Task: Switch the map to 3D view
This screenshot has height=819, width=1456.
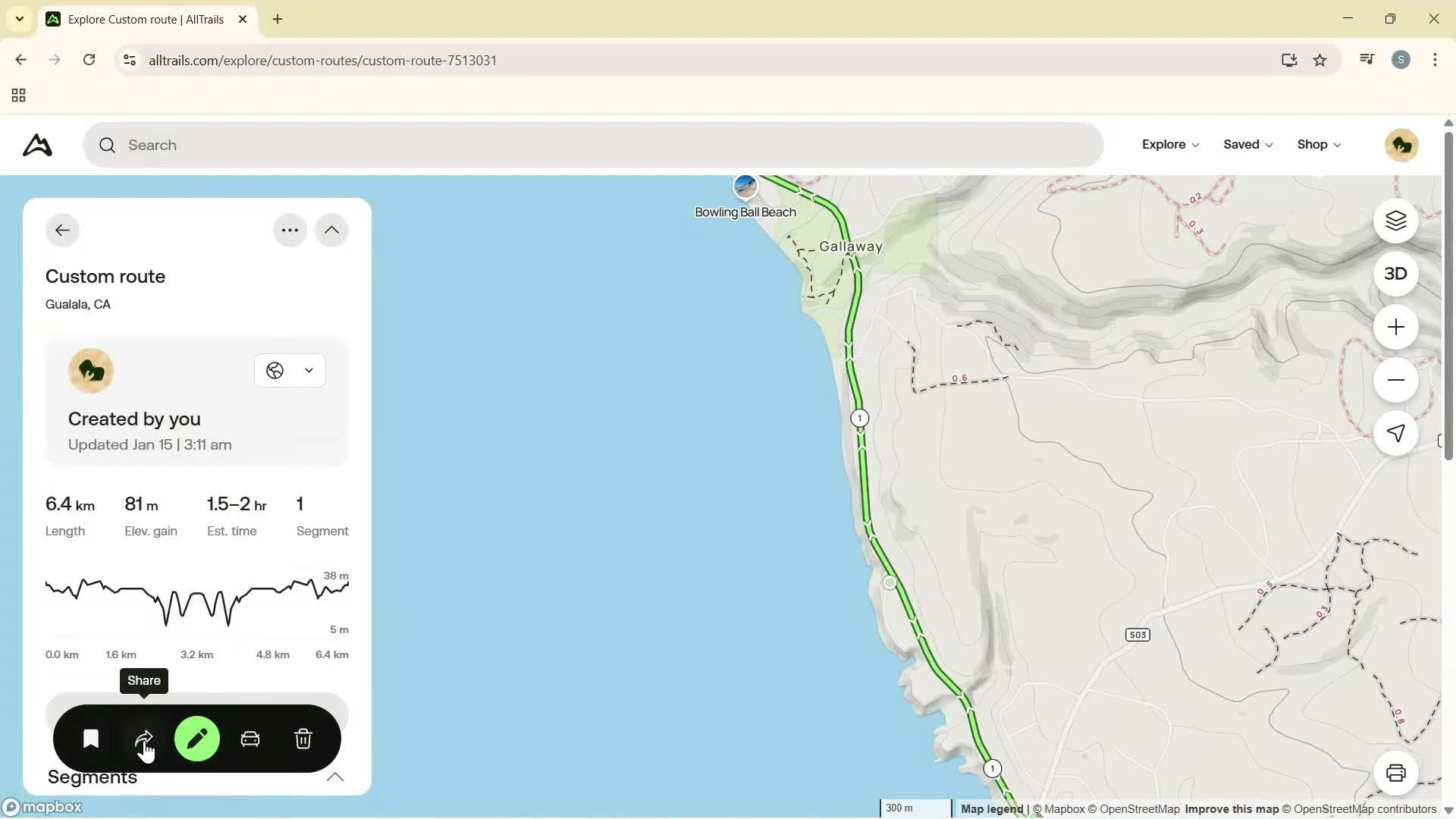Action: [x=1396, y=274]
